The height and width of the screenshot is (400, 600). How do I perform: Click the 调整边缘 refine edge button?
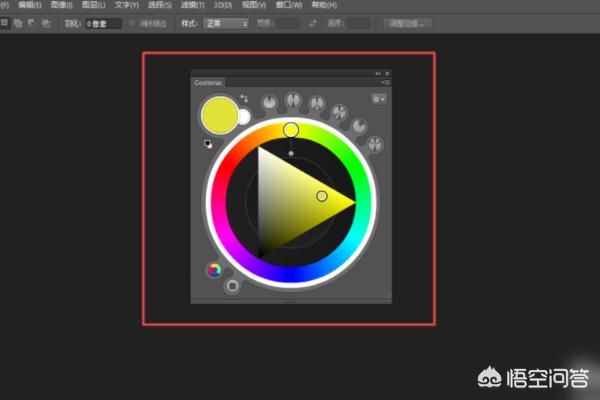[x=408, y=23]
